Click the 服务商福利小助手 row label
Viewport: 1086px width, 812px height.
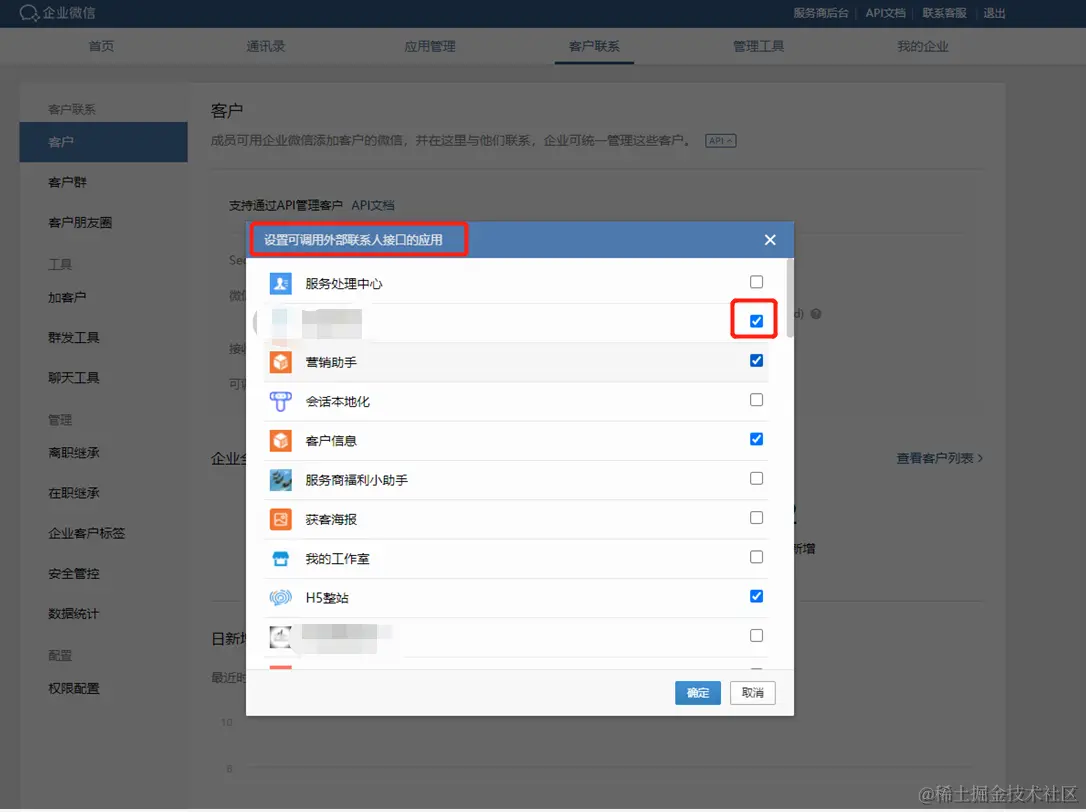[357, 479]
